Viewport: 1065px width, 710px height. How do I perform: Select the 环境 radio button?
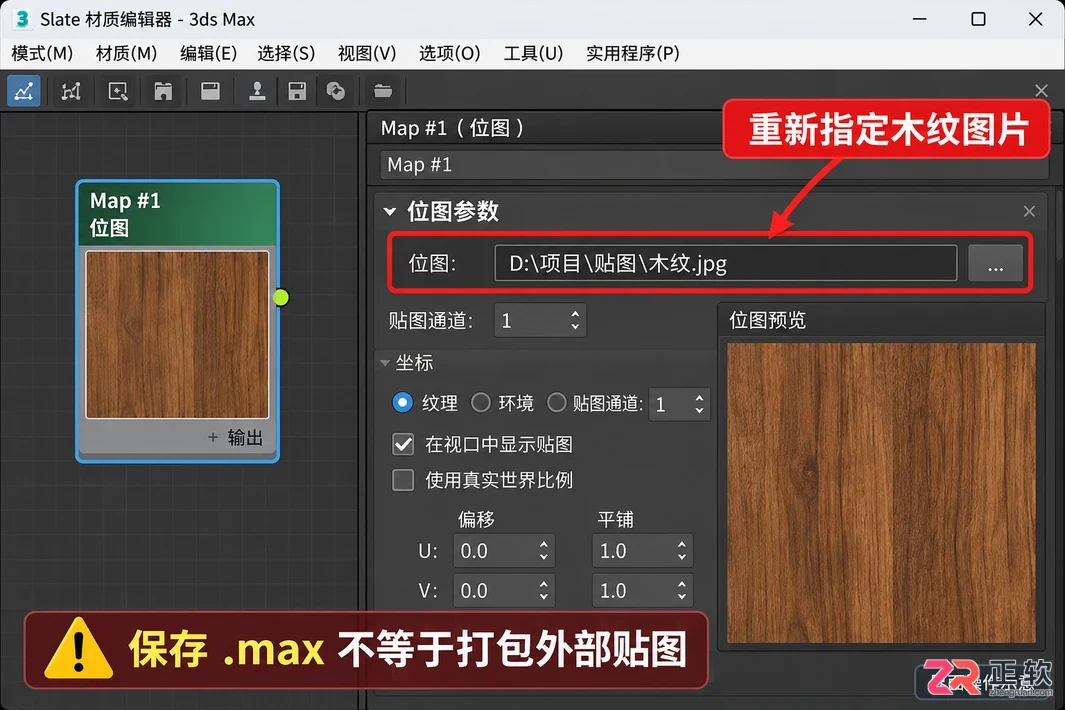point(481,403)
